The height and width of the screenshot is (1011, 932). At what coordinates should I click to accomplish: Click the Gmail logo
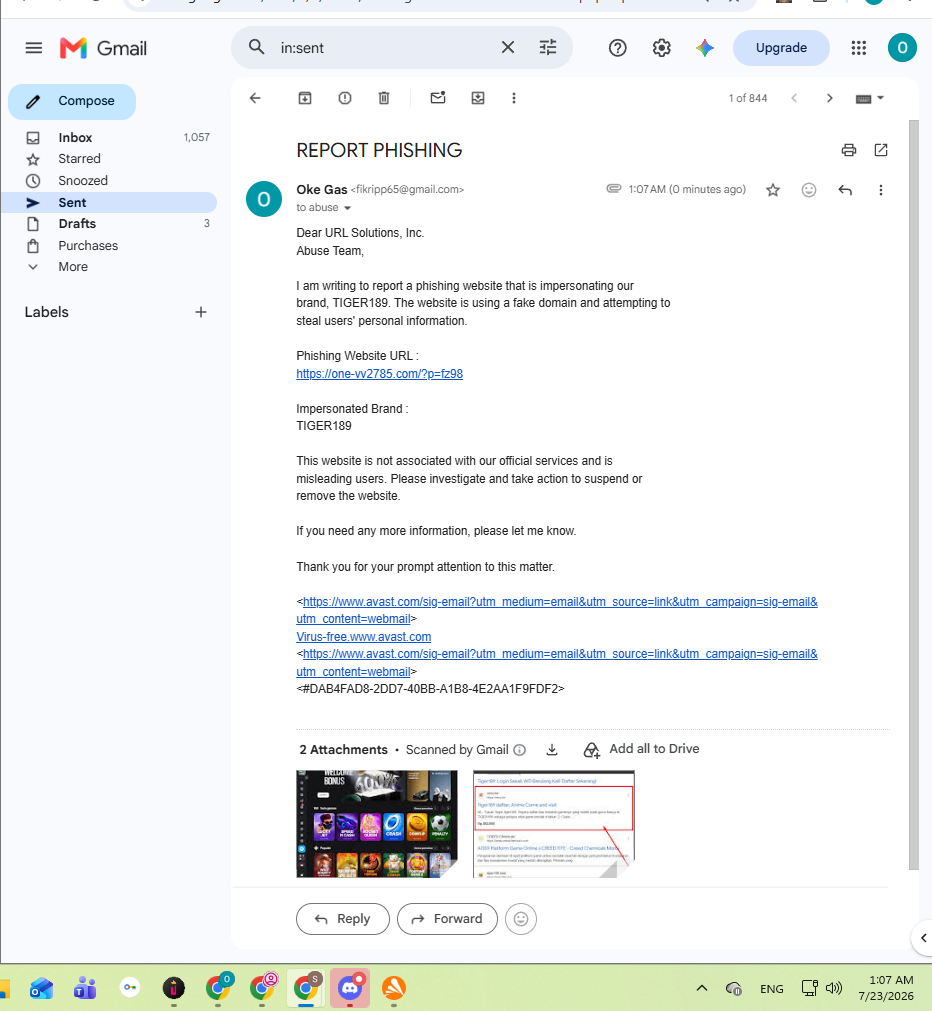[103, 48]
